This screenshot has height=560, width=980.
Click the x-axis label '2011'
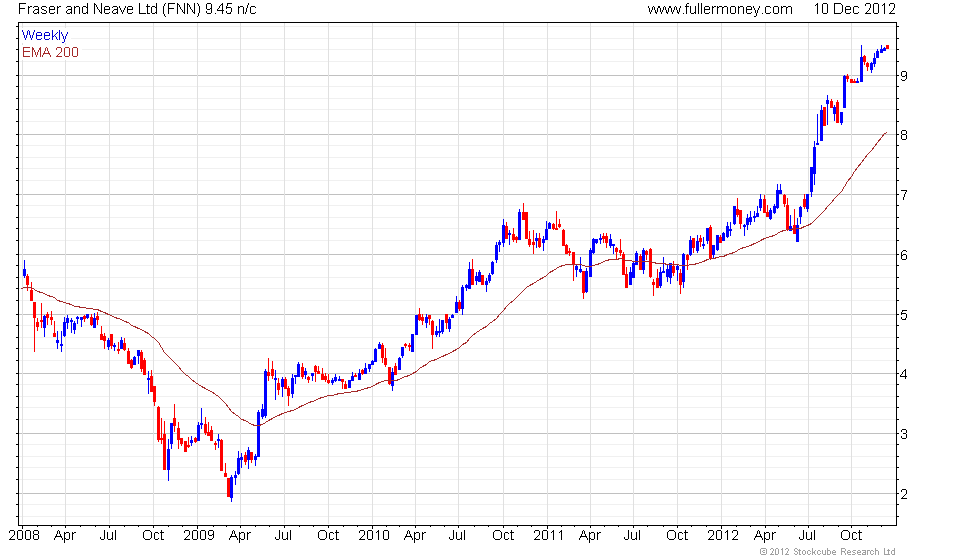(x=548, y=536)
